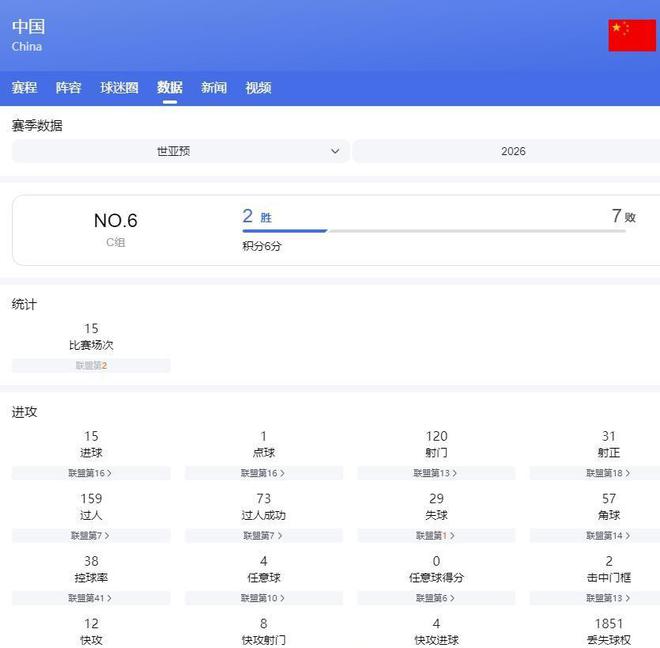Screen dimensions: 660x648
Task: Switch to the 阵容 tab
Action: (68, 88)
